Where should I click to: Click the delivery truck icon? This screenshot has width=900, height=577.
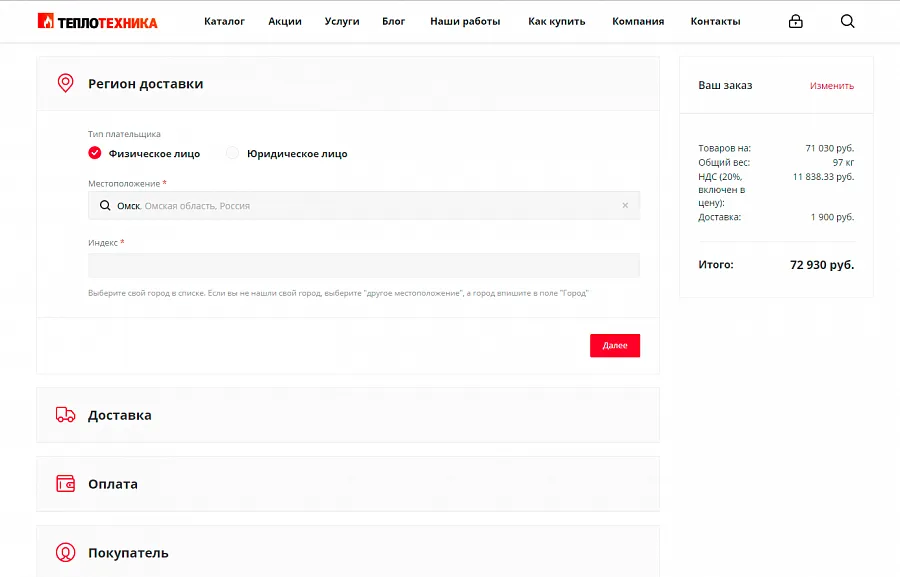pos(65,415)
